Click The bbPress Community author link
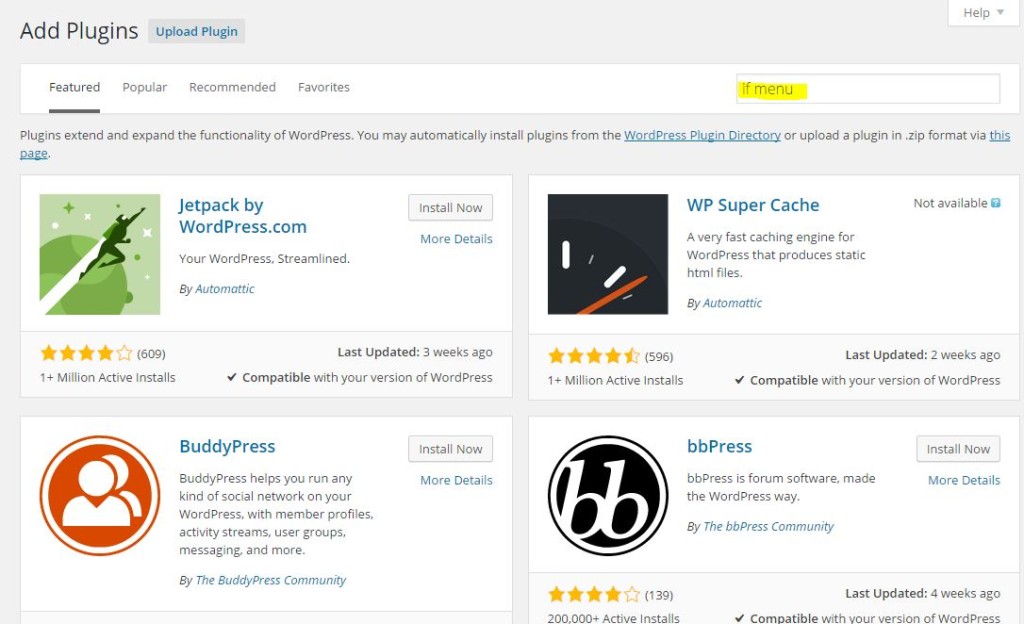This screenshot has width=1024, height=624. (768, 527)
